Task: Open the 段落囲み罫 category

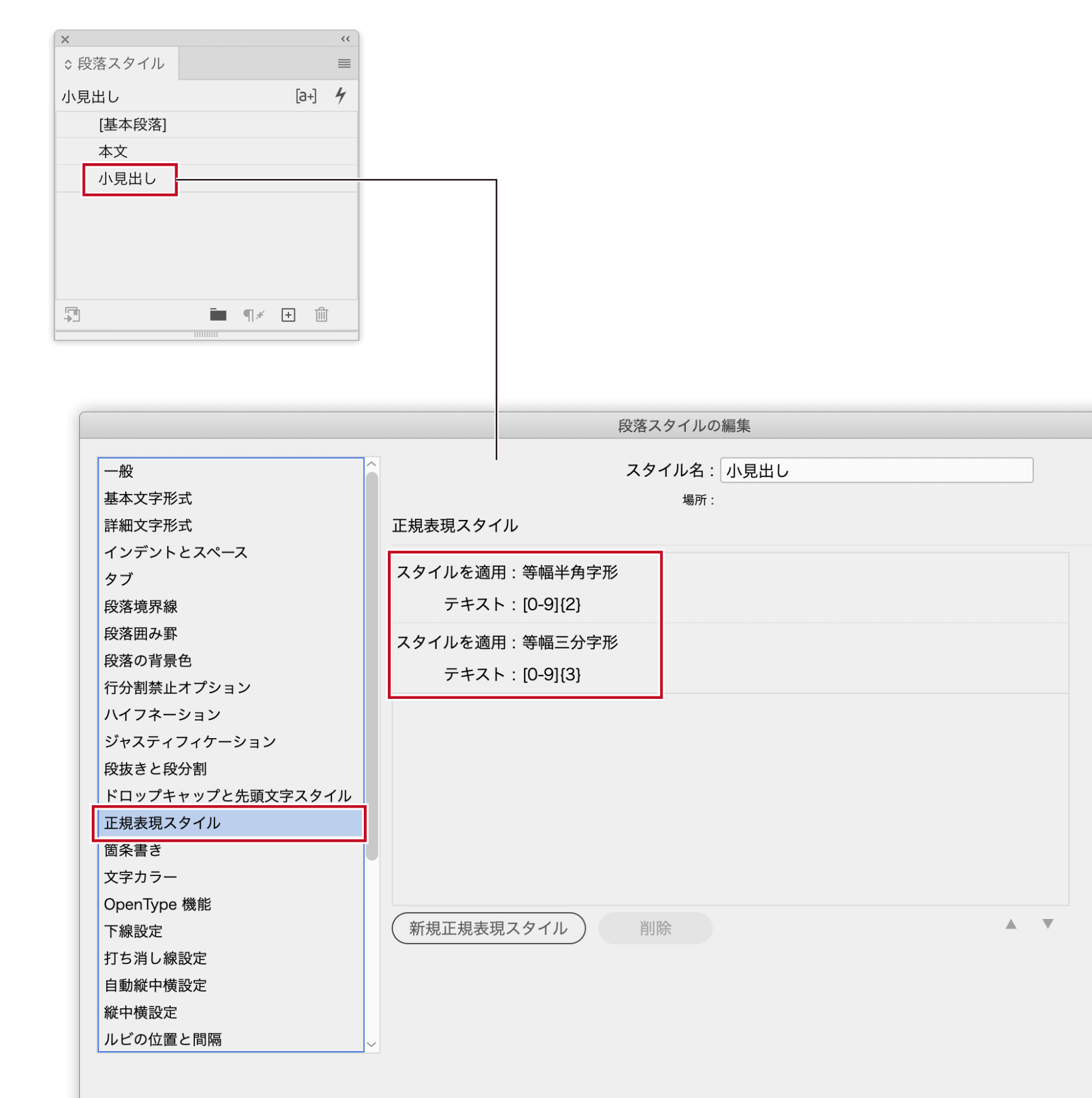Action: click(231, 634)
